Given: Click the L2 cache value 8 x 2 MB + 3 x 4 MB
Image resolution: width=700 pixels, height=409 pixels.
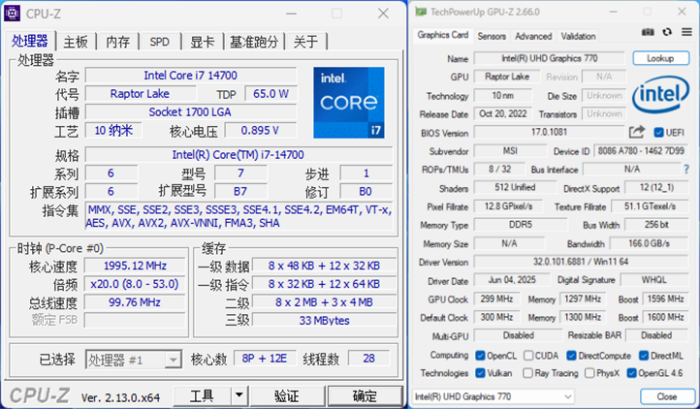Looking at the screenshot, I should click(x=324, y=302).
